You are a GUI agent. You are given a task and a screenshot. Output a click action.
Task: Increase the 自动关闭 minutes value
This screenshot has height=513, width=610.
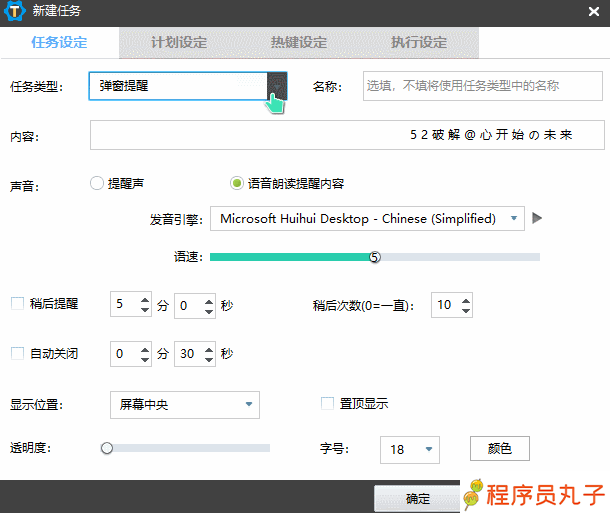(x=145, y=350)
